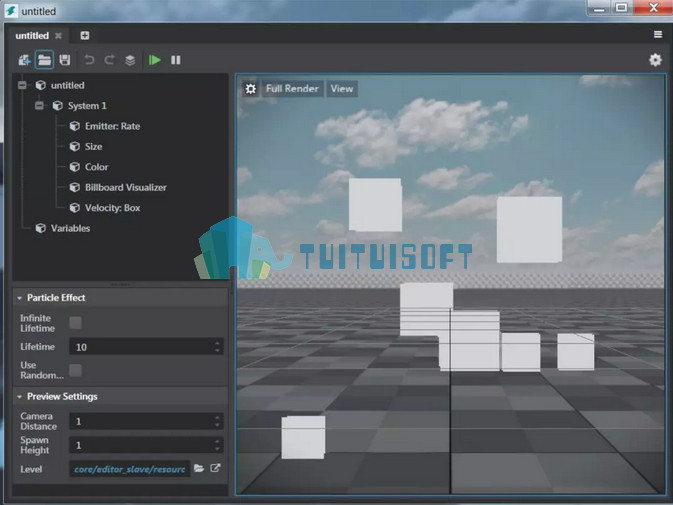Maximize the untitled window
Viewport: 673px width, 505px height.
point(621,8)
